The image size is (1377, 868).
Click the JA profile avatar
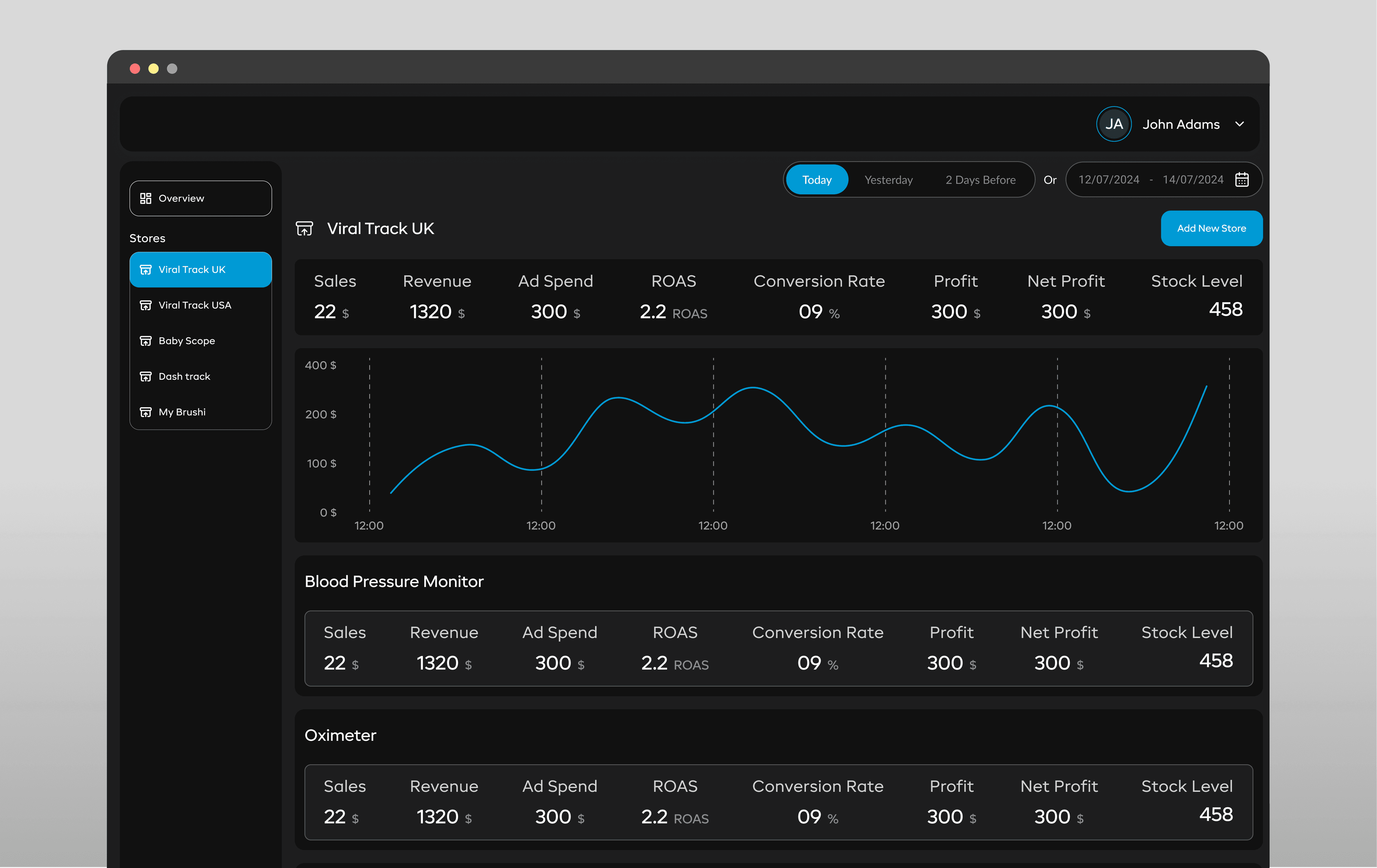1113,124
